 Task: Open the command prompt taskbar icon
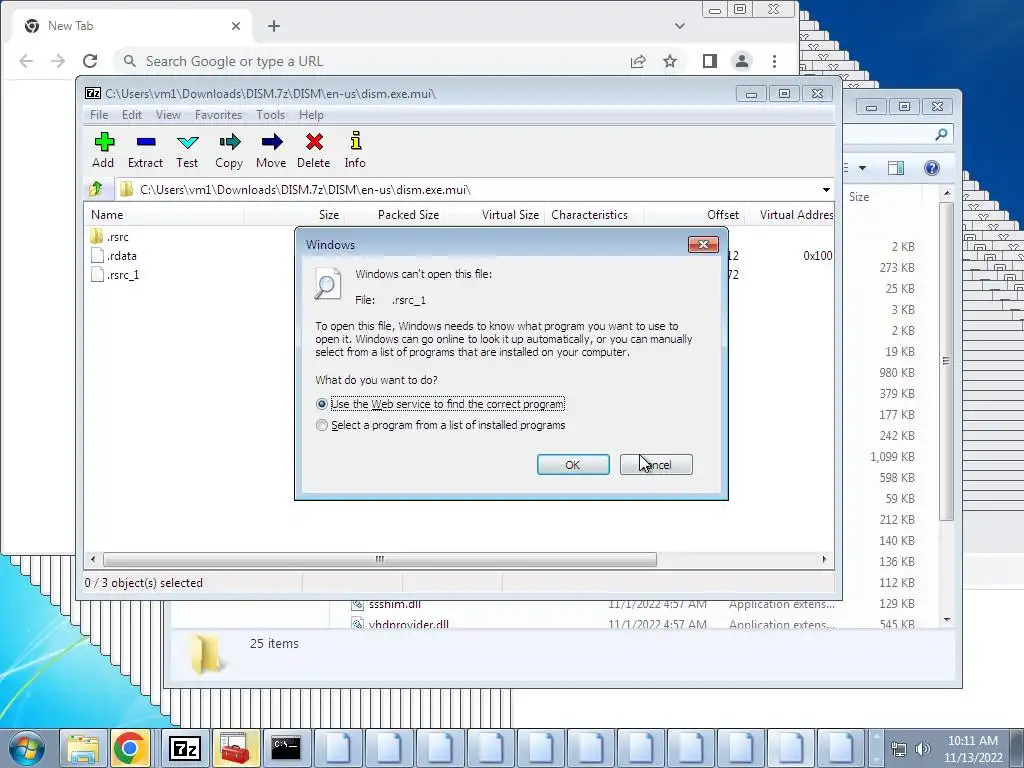pyautogui.click(x=286, y=748)
